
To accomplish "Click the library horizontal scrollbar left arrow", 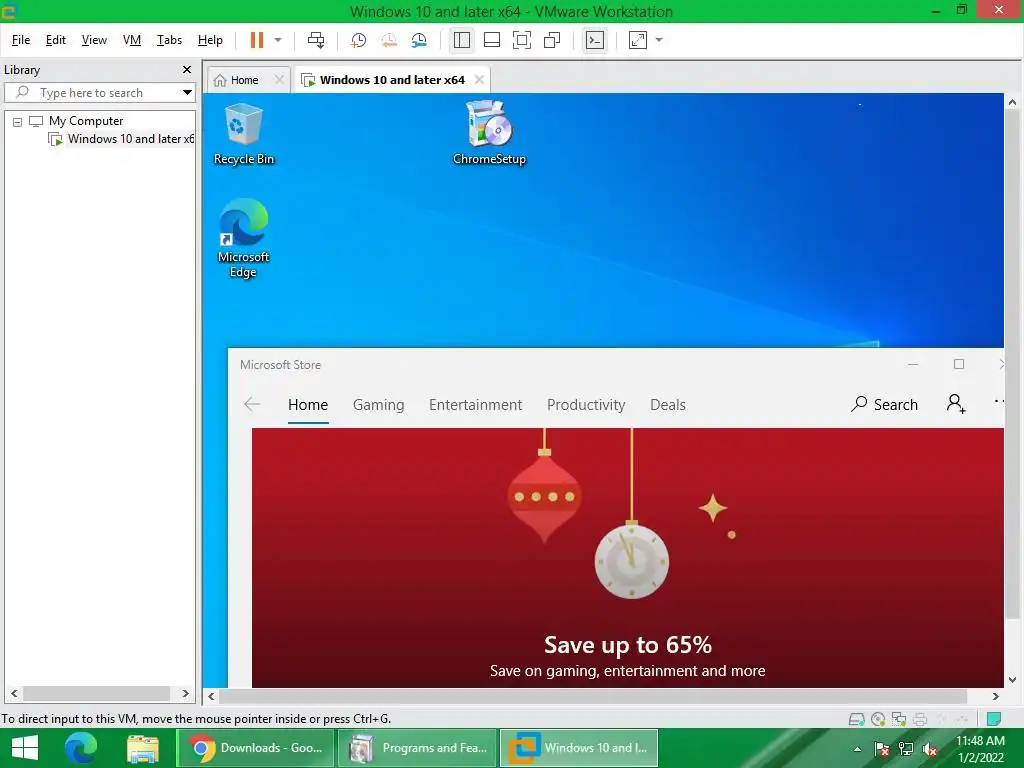I will point(14,694).
